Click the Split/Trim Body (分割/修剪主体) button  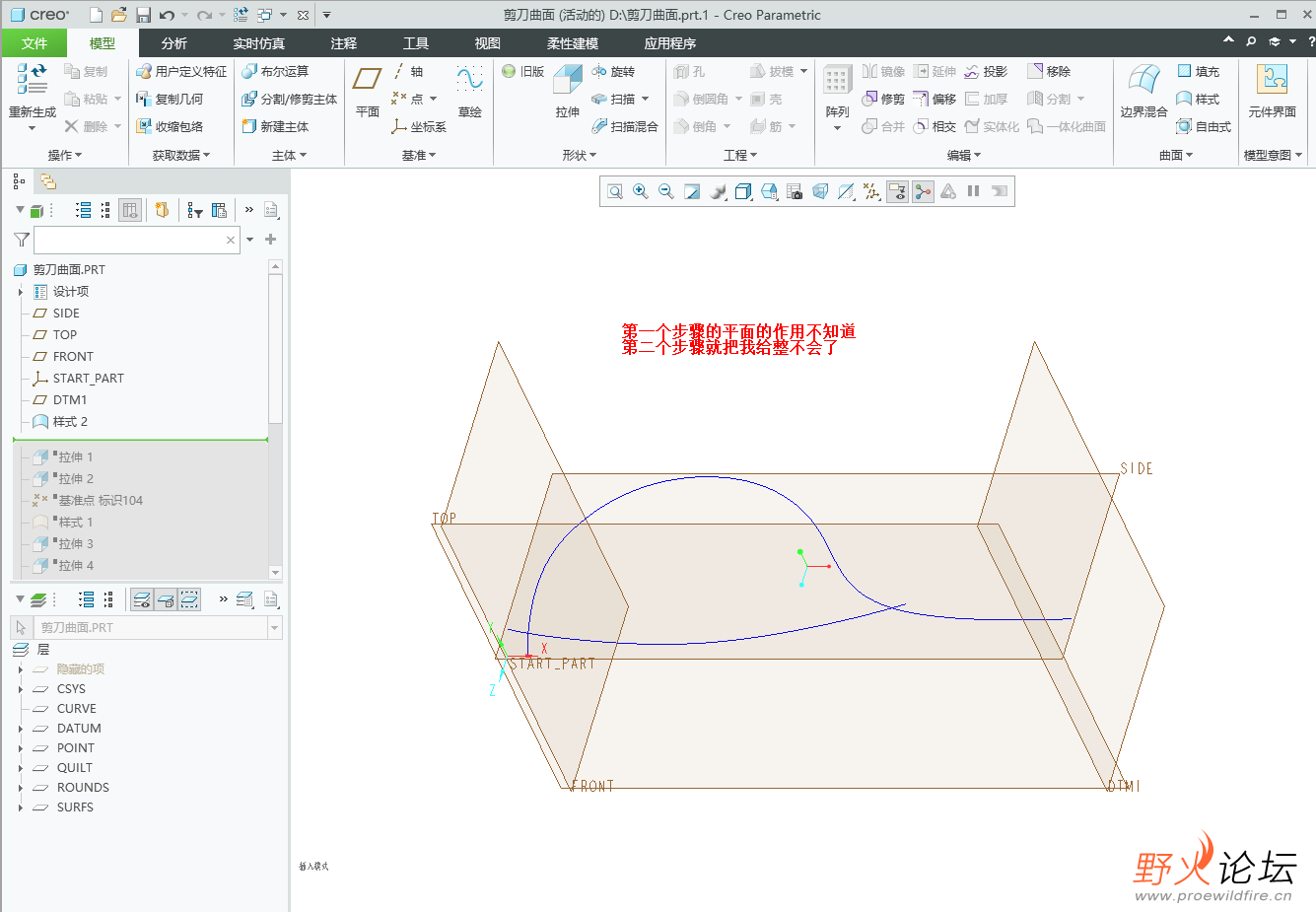(290, 99)
